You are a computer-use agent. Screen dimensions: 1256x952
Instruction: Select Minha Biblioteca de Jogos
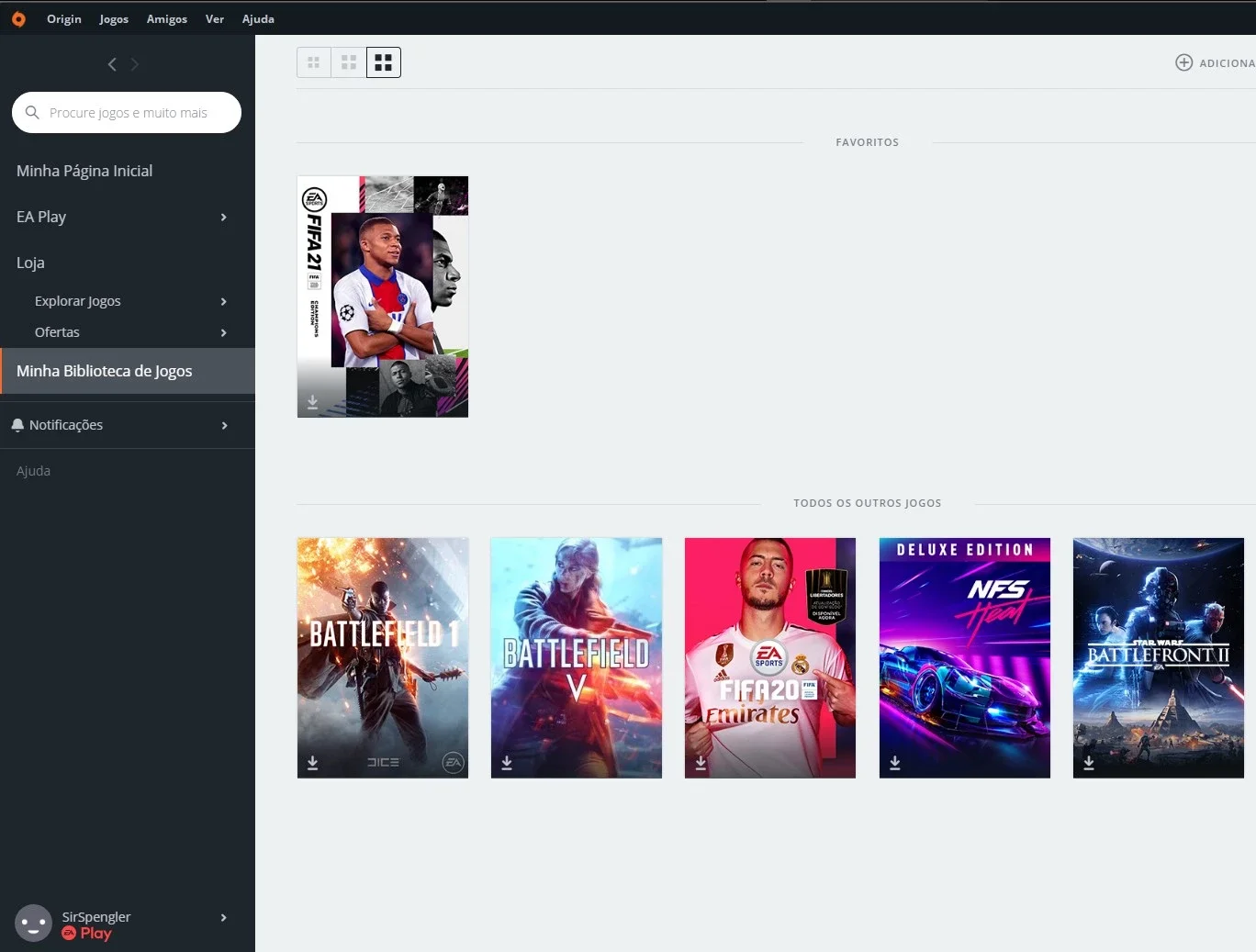pyautogui.click(x=128, y=371)
